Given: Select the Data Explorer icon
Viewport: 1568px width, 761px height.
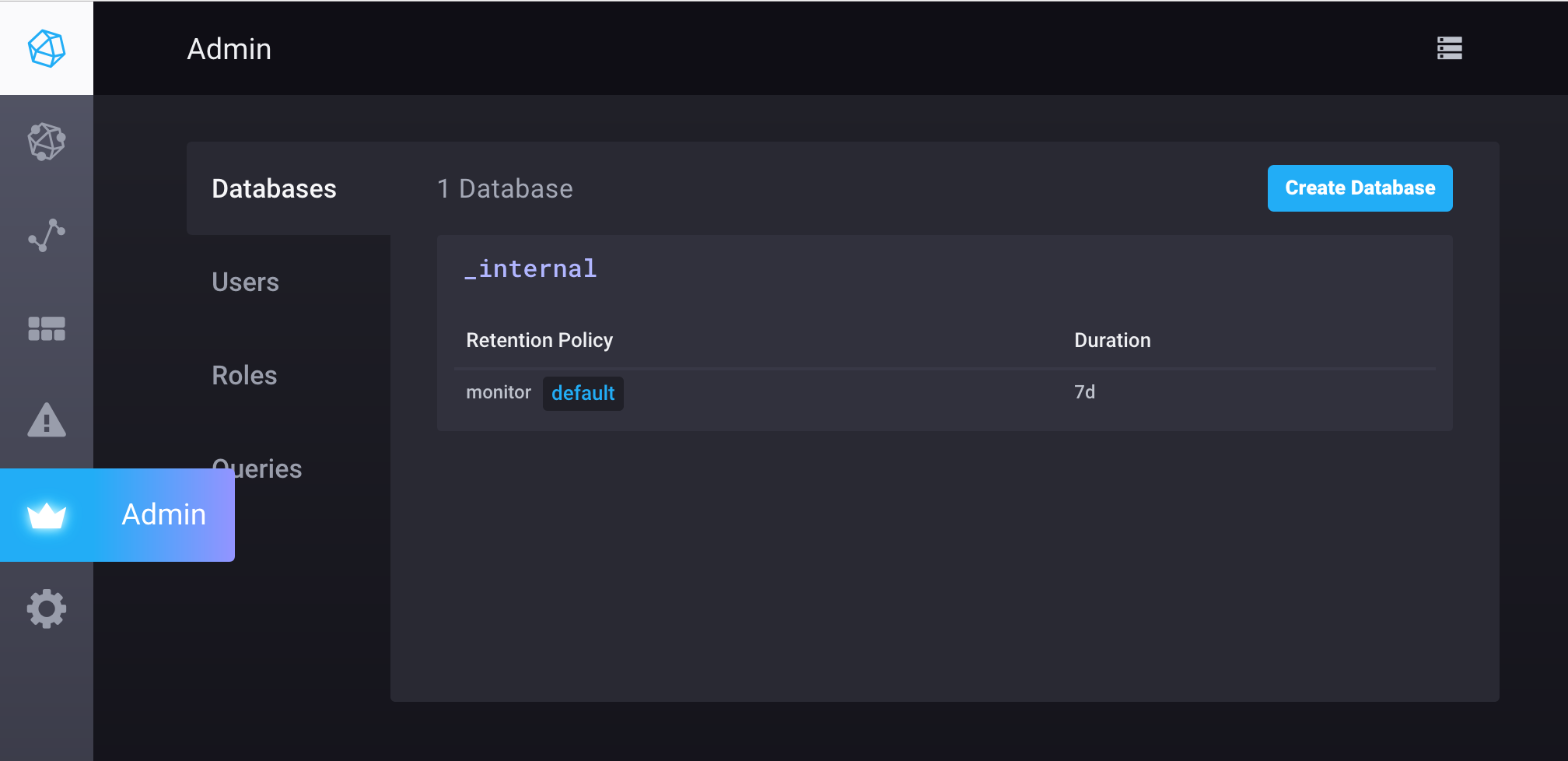Looking at the screenshot, I should point(46,235).
